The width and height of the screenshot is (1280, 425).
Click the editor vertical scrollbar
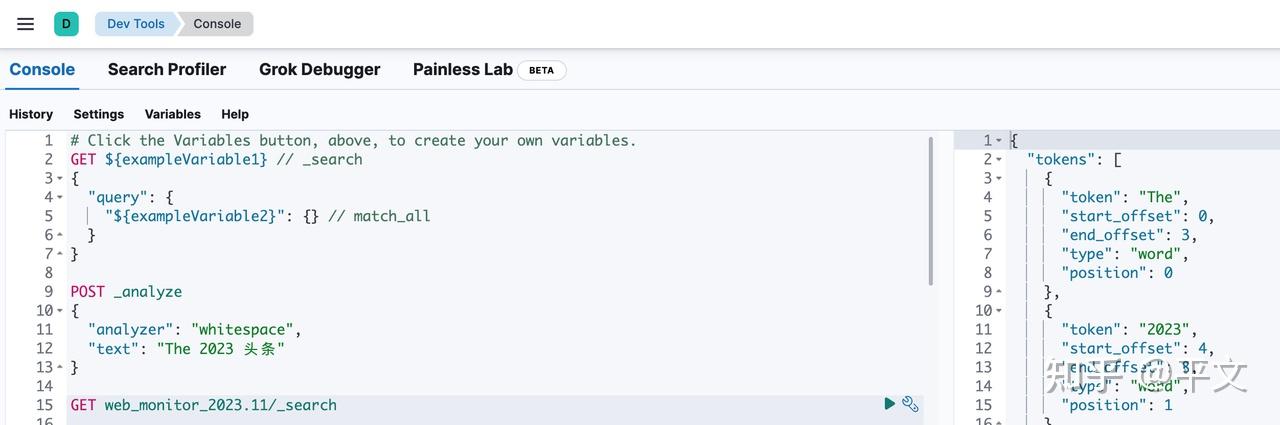[x=932, y=210]
